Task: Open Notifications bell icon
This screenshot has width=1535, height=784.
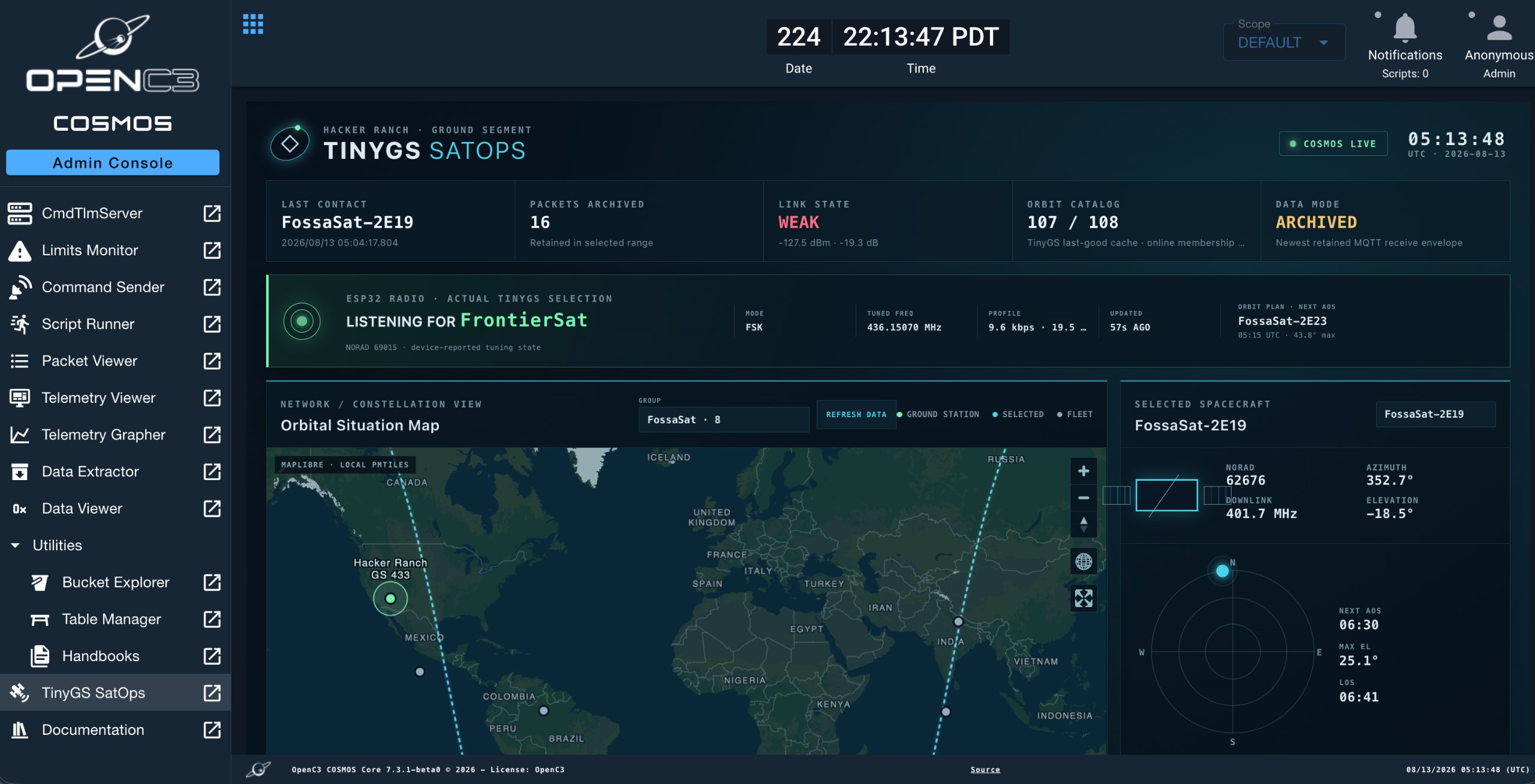Action: [x=1405, y=28]
